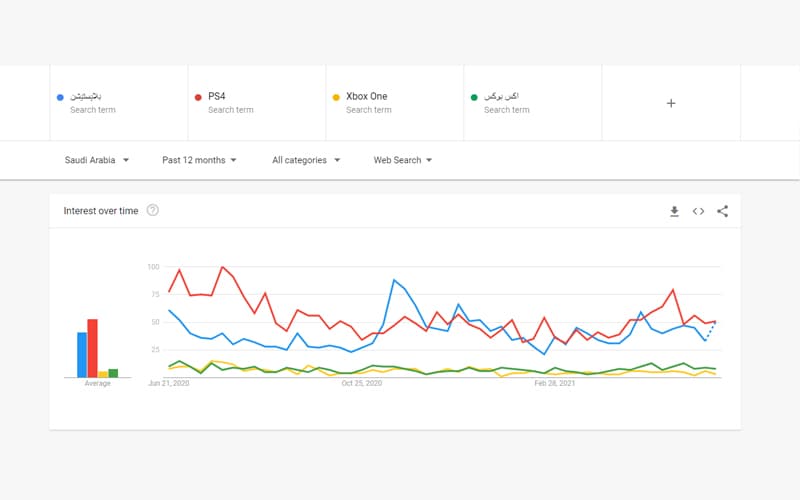The width and height of the screenshot is (800, 500).
Task: Open the Saudi Arabia region dropdown
Action: (x=97, y=160)
